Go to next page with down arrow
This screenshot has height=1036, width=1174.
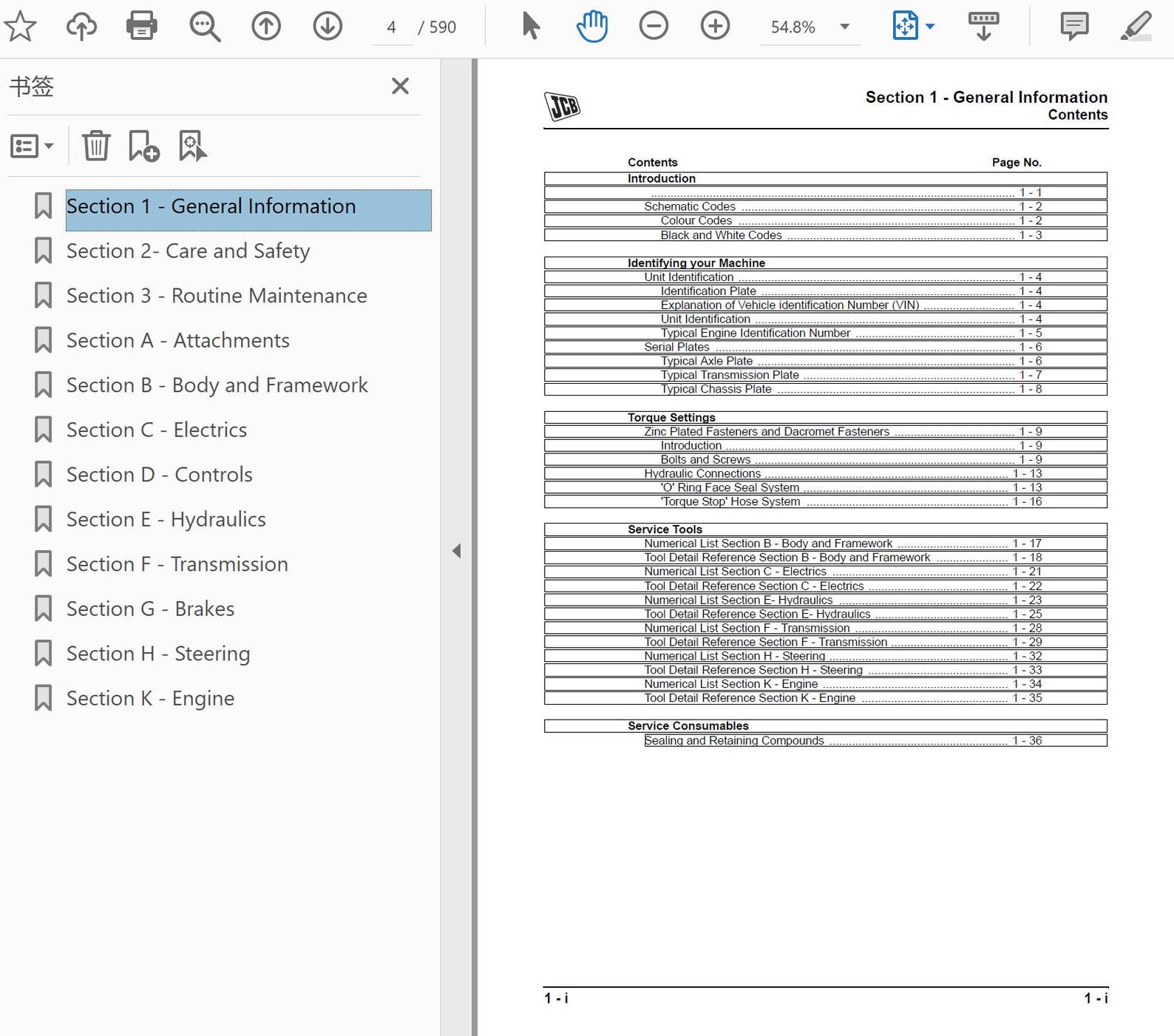point(328,27)
